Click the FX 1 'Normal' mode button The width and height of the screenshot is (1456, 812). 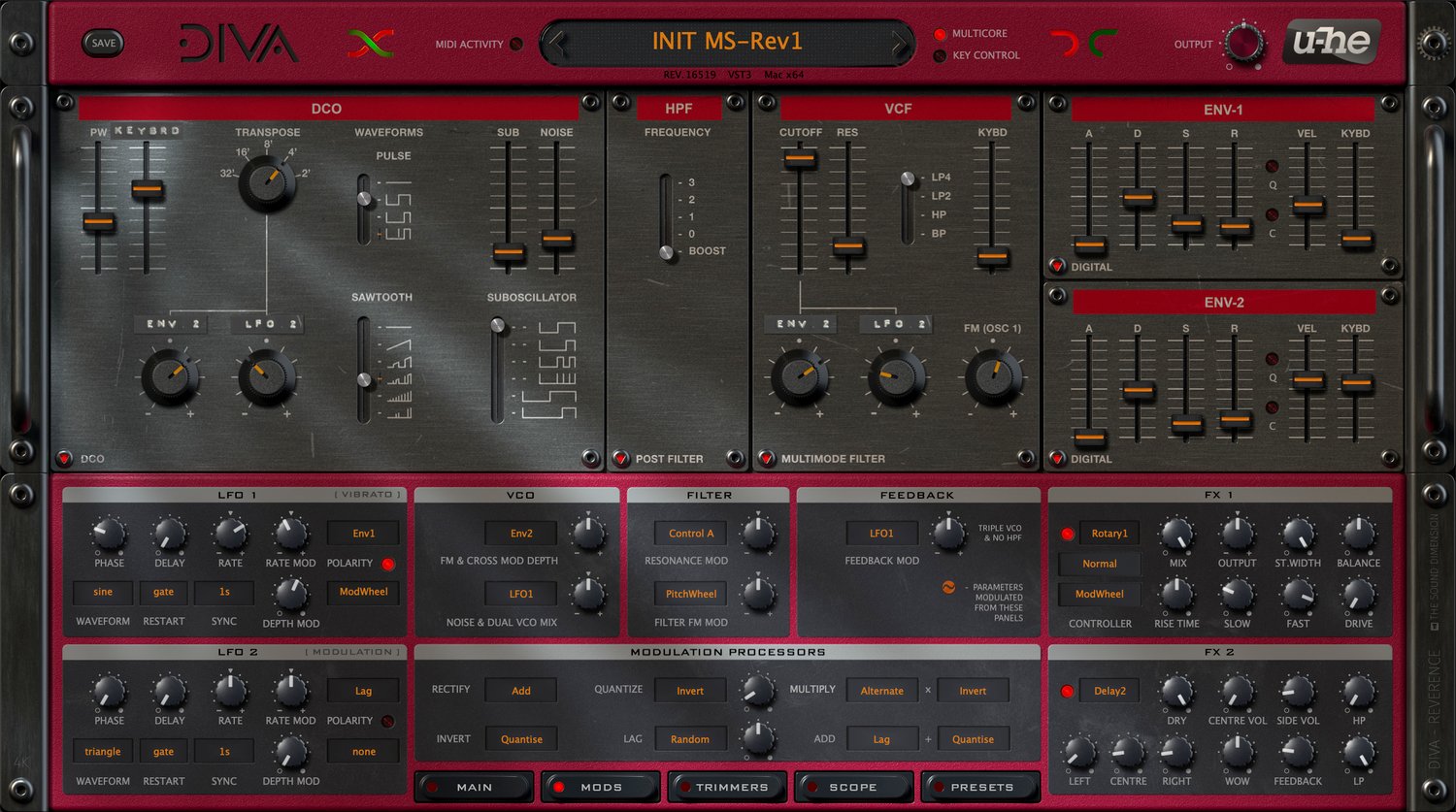pyautogui.click(x=1100, y=564)
